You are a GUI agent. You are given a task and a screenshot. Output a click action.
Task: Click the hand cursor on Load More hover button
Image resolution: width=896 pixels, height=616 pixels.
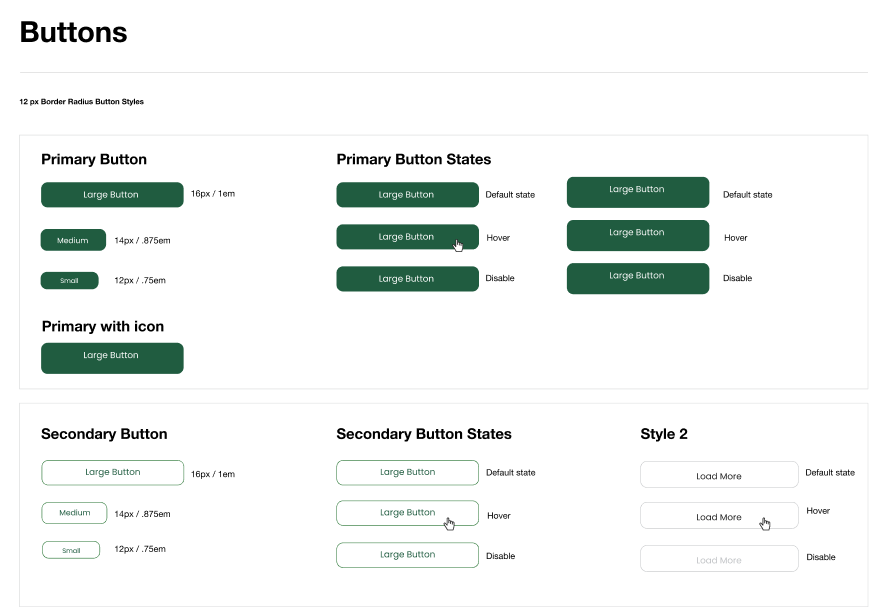point(765,523)
